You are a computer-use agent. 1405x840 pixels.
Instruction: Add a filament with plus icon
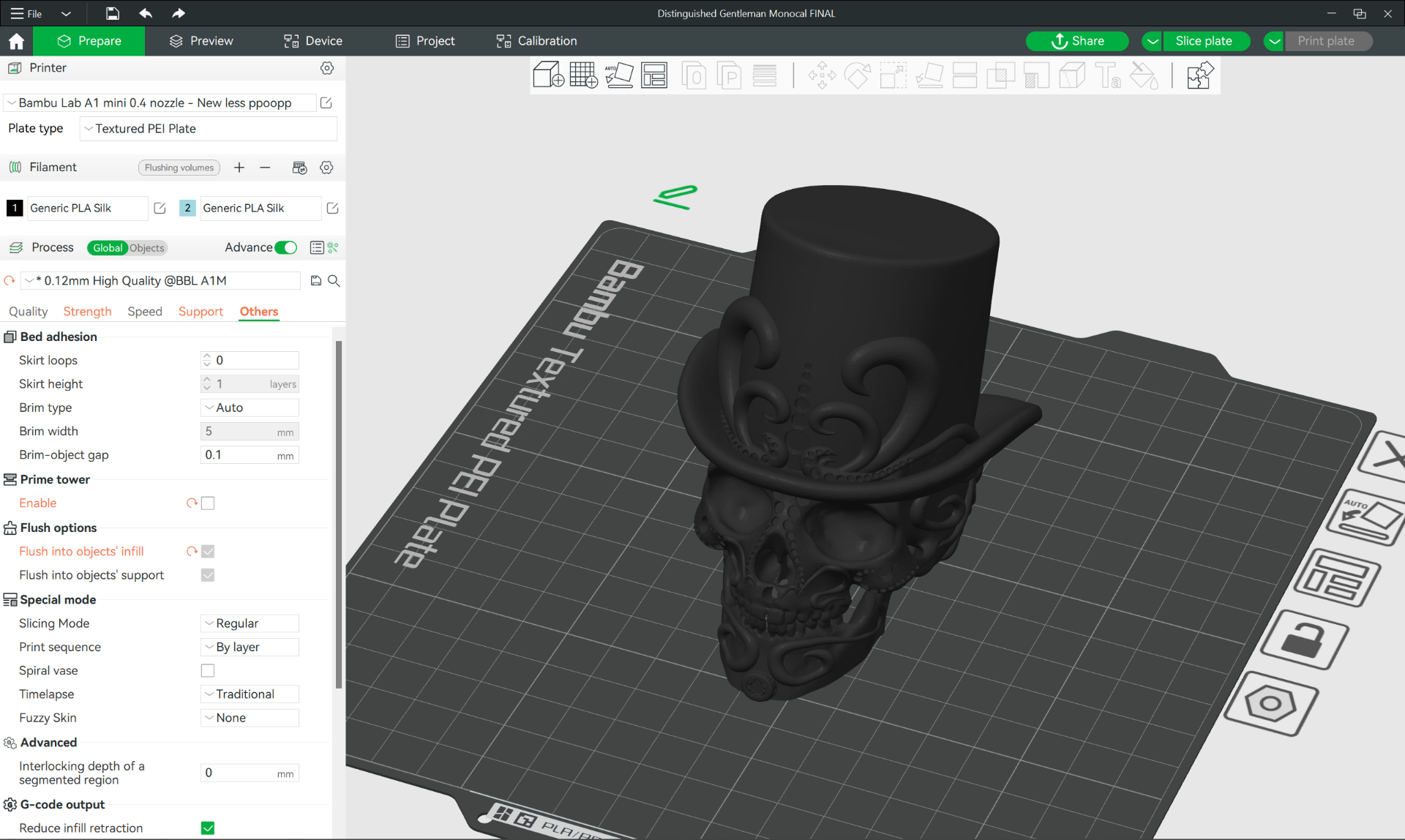click(239, 168)
